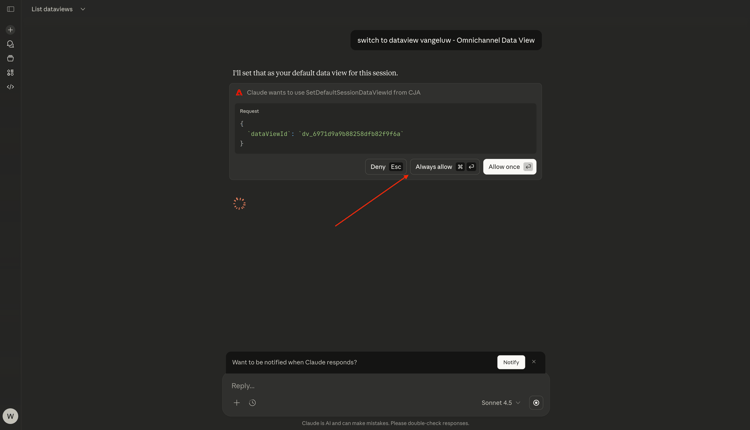Click the Notify button
This screenshot has width=750, height=430.
(511, 362)
